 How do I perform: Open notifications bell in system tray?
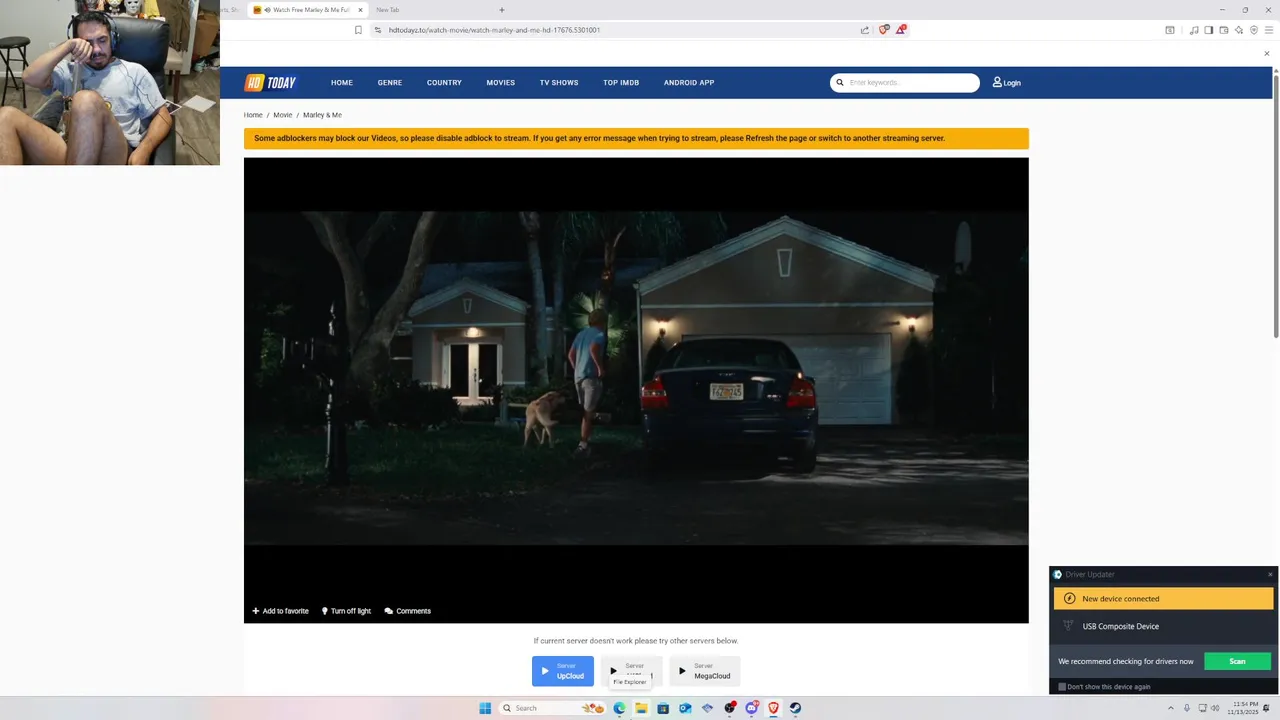[1267, 708]
